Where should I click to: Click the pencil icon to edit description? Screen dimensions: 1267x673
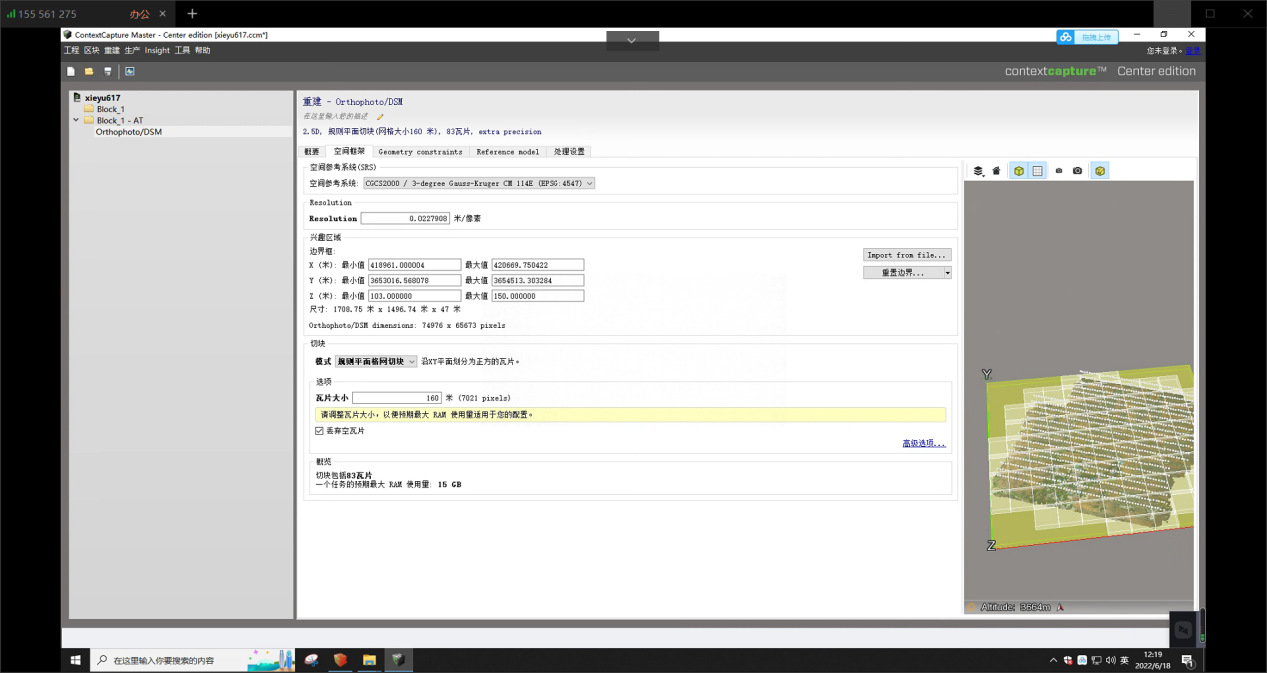380,117
